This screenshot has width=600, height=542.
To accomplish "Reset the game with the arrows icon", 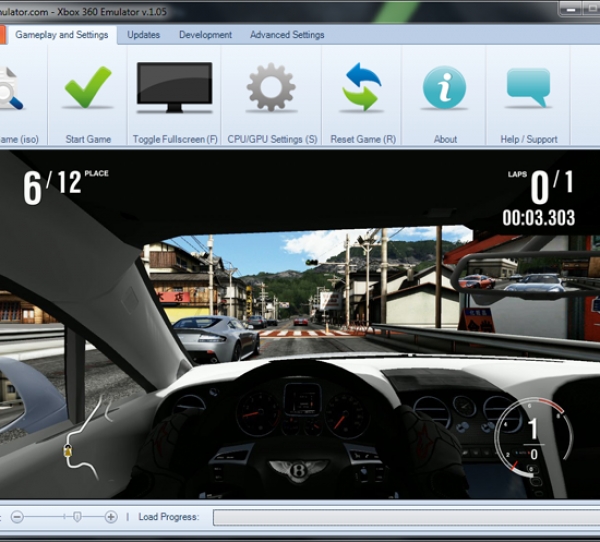I will point(362,87).
